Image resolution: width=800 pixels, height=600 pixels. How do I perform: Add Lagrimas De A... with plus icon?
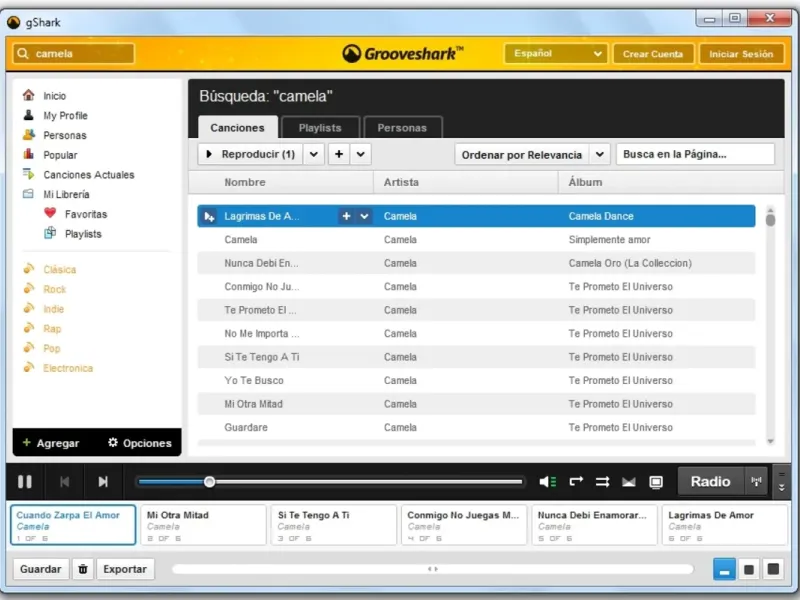(346, 216)
